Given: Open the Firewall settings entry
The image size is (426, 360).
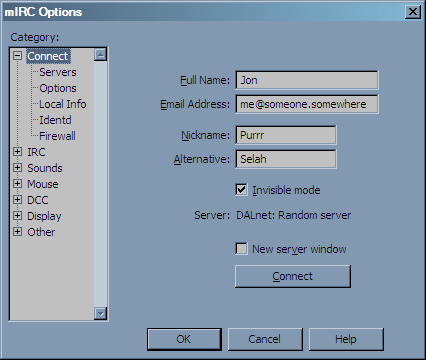Looking at the screenshot, I should 57,136.
